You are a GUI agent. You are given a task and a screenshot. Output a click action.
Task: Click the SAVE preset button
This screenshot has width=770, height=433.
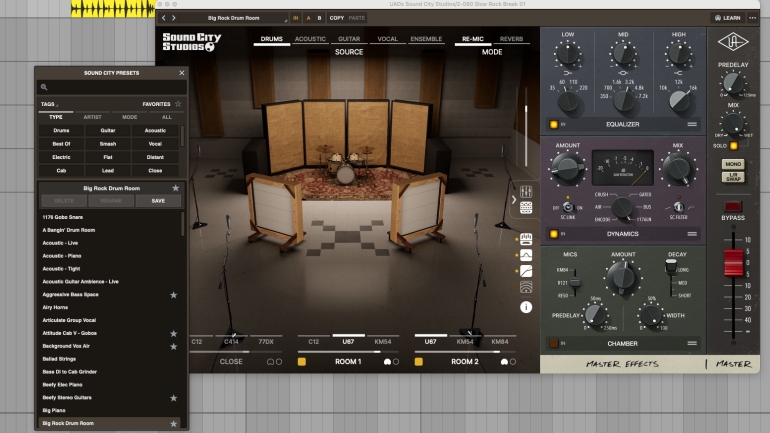pyautogui.click(x=158, y=201)
